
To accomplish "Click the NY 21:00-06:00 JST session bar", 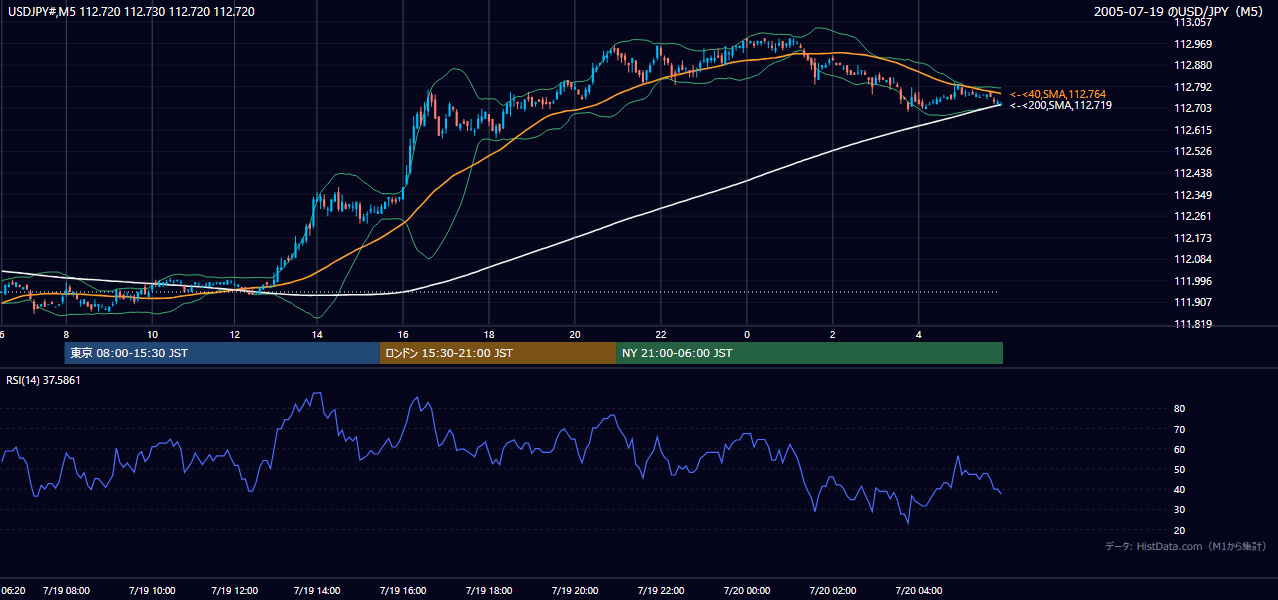I will (x=809, y=353).
